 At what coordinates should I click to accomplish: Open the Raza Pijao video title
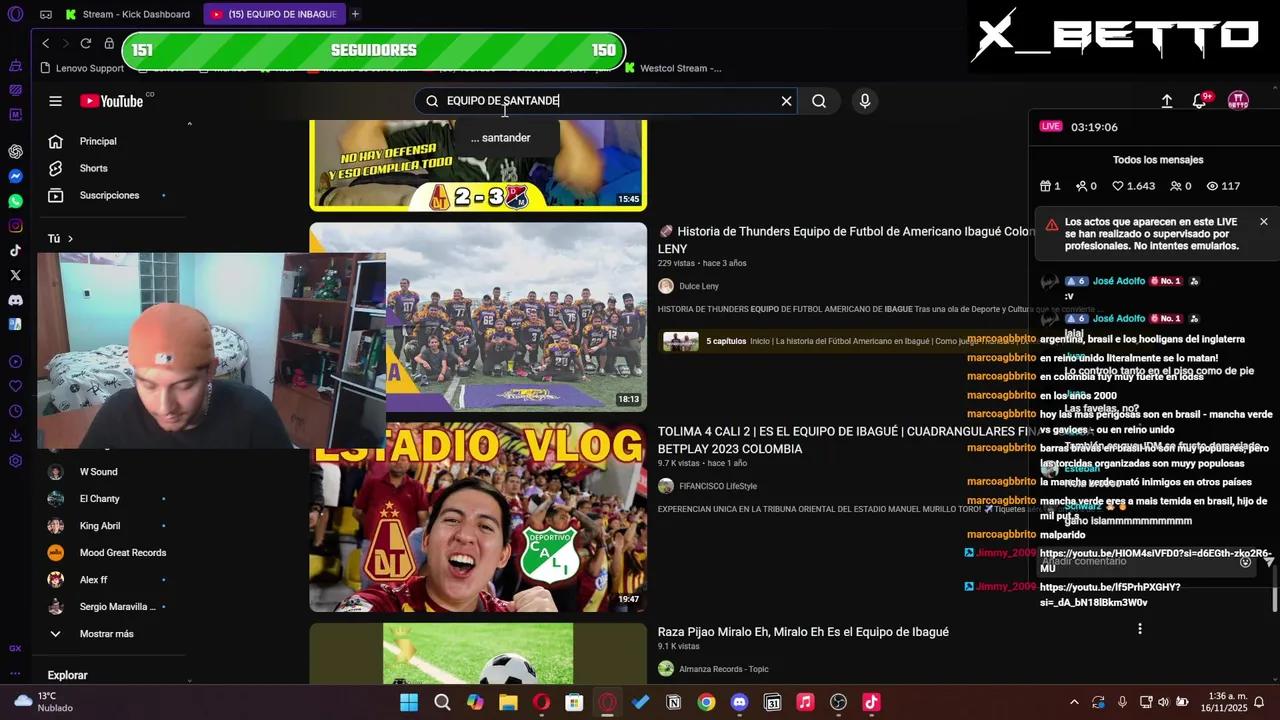point(803,632)
